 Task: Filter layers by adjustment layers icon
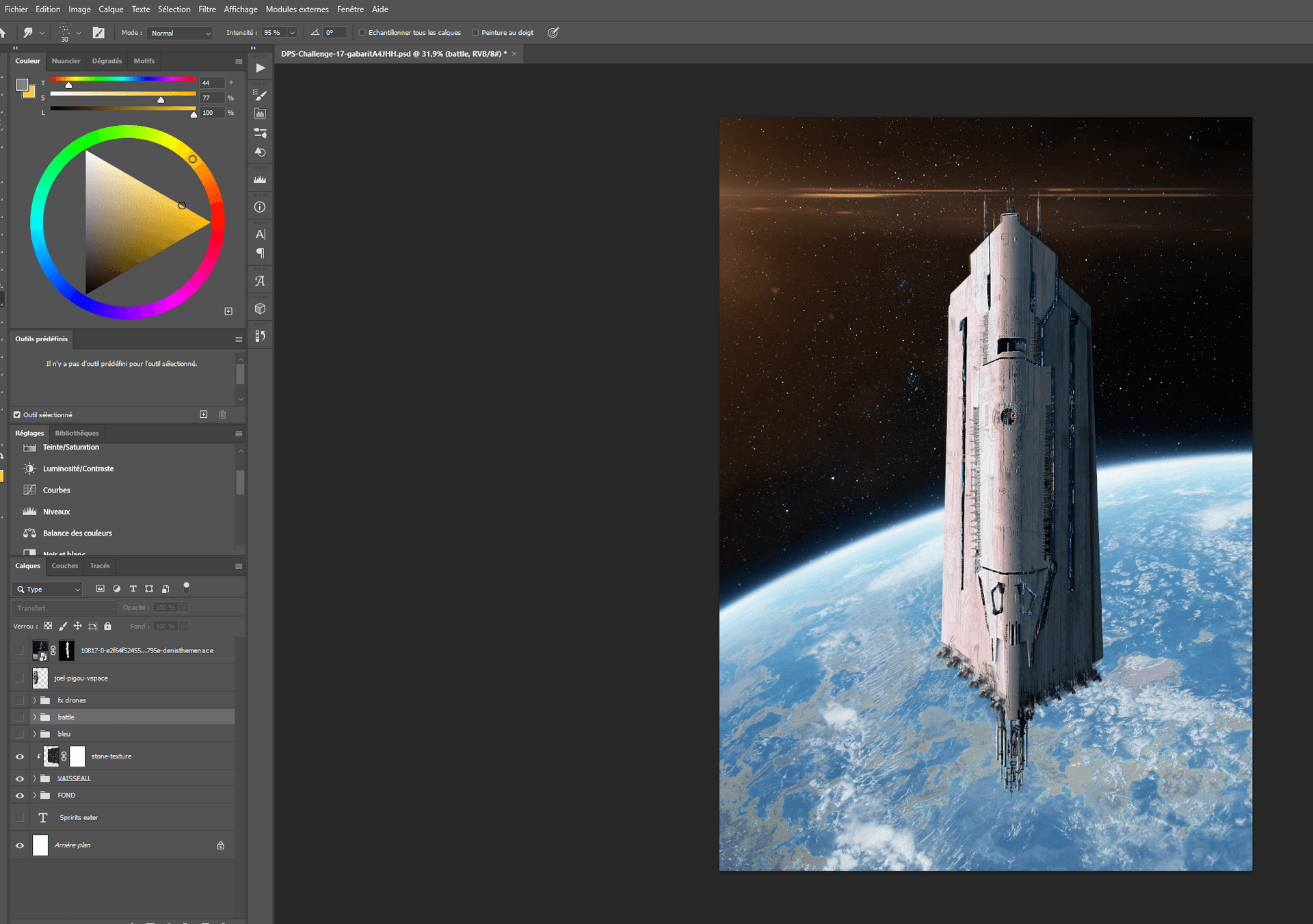pyautogui.click(x=117, y=588)
